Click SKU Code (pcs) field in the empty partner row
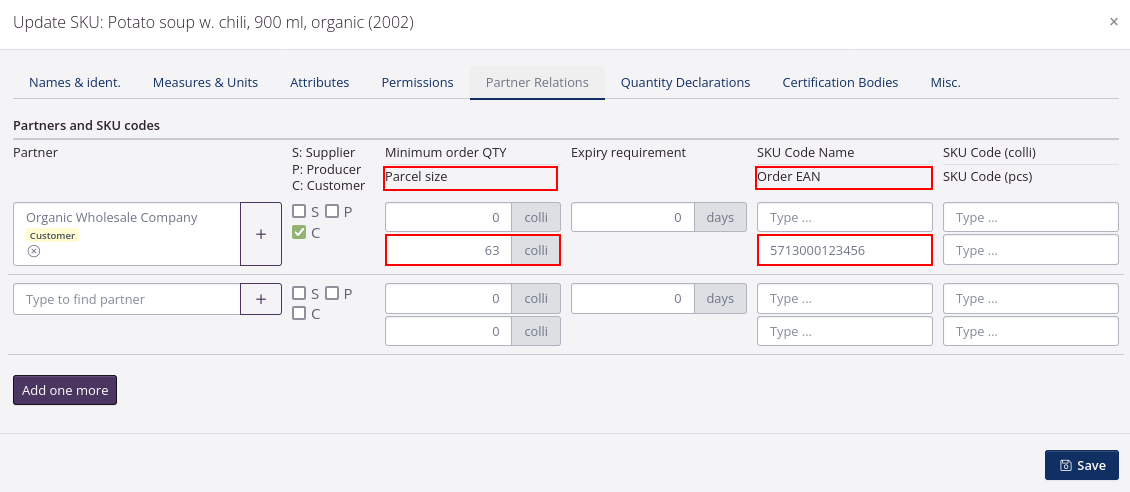The image size is (1130, 492). (x=1031, y=331)
